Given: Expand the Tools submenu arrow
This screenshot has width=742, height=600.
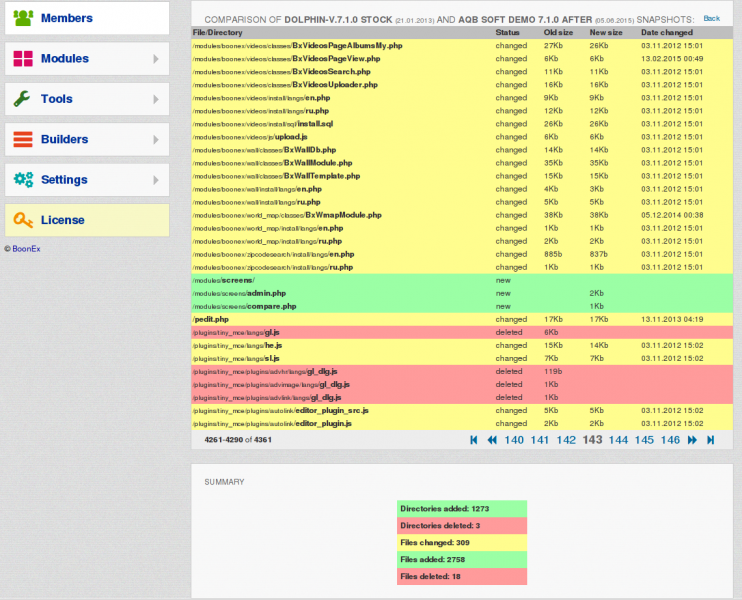Looking at the screenshot, I should (x=156, y=99).
